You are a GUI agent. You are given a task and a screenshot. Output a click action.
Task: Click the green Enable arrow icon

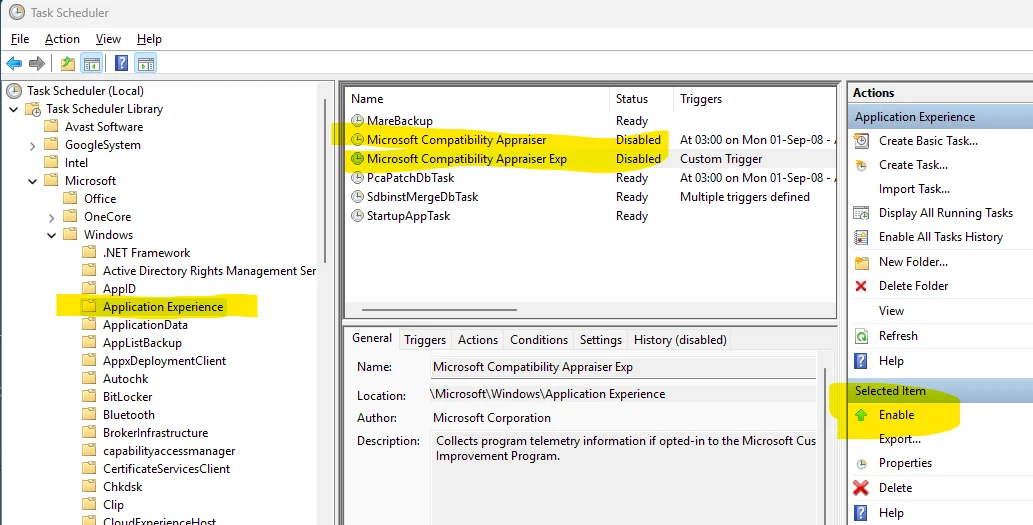click(x=861, y=415)
